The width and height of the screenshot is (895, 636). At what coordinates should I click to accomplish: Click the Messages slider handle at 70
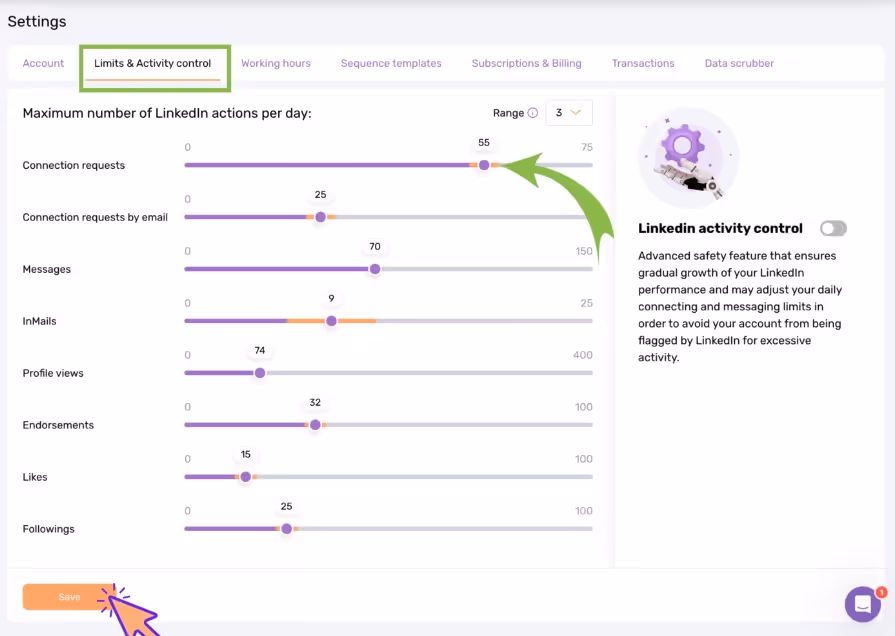(x=375, y=269)
